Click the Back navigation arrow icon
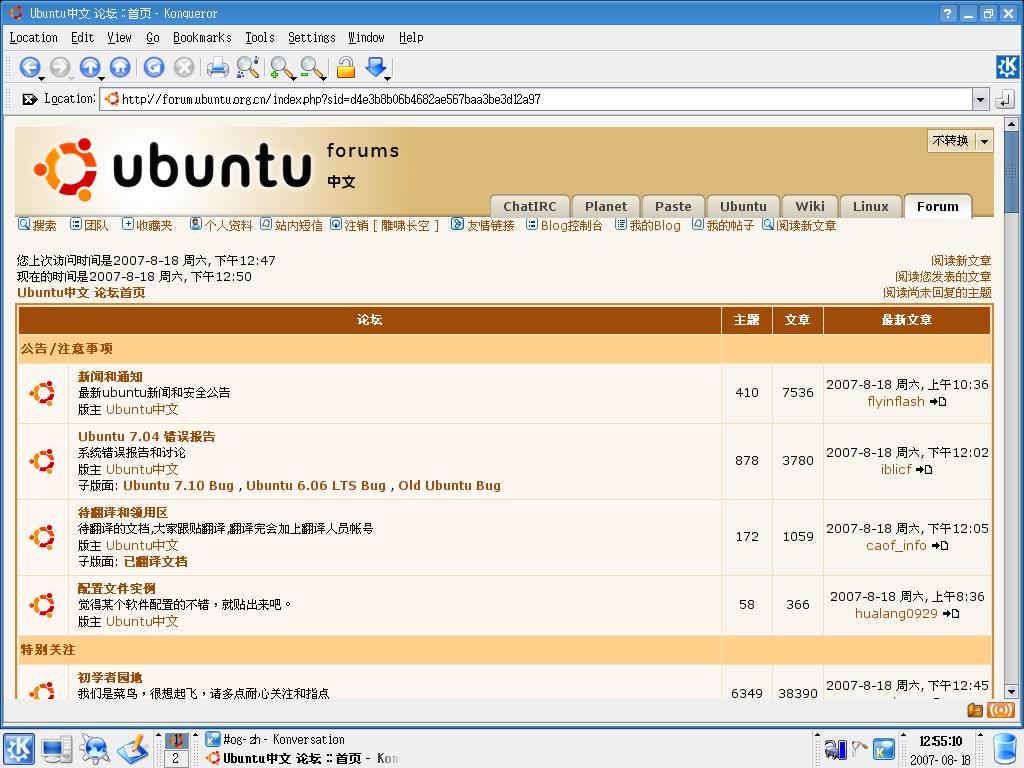Screen dimensions: 1024x768 pyautogui.click(x=29, y=67)
